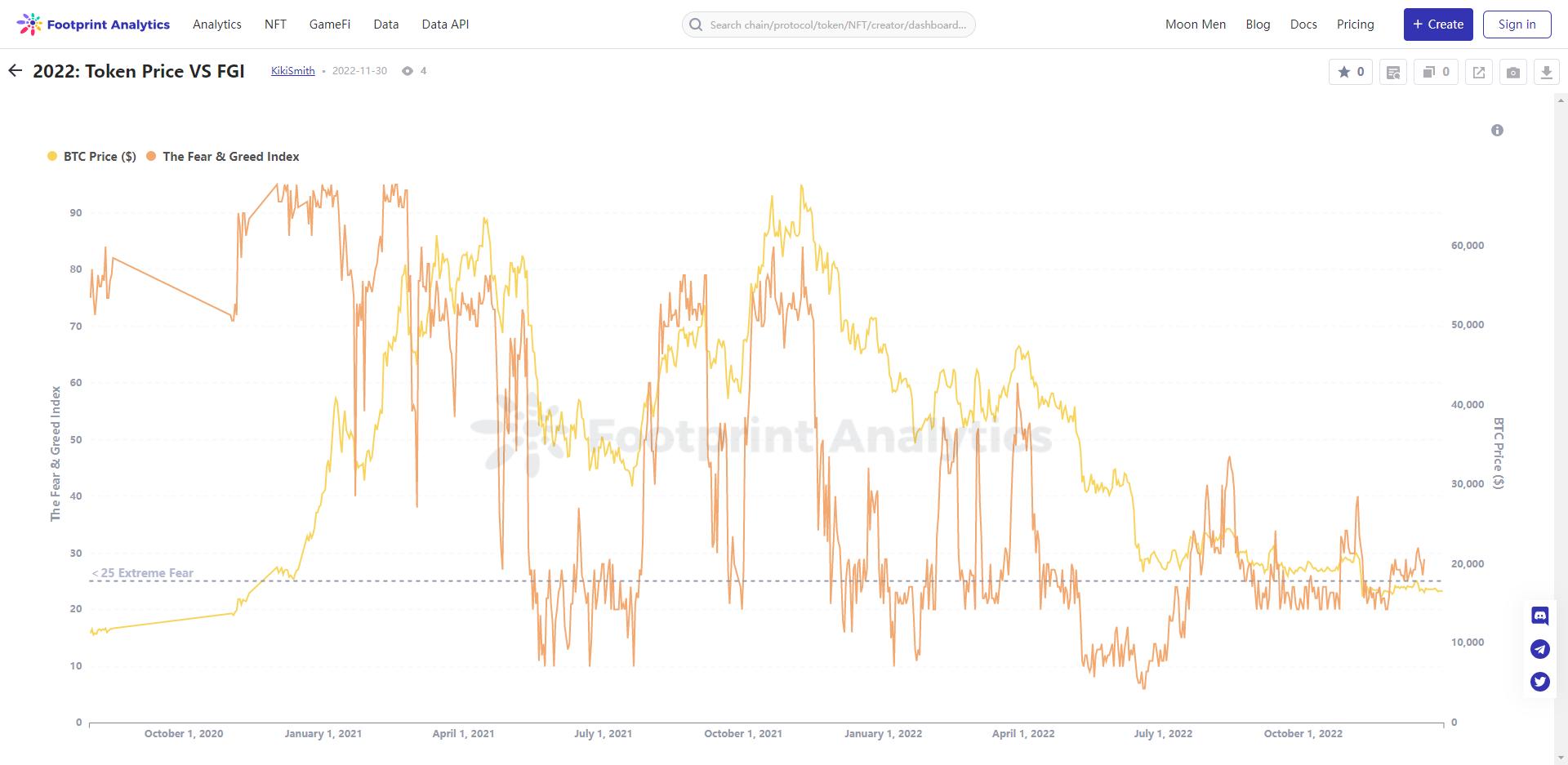Viewport: 1568px width, 765px height.
Task: Open the share external link icon
Action: 1479,72
